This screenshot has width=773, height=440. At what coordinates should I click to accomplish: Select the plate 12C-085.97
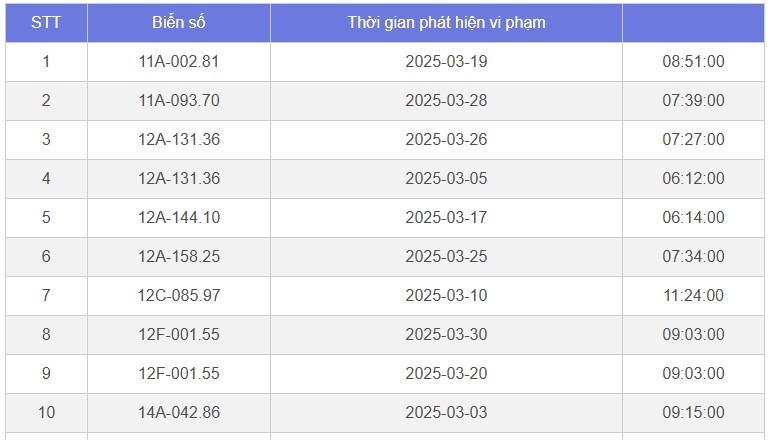(179, 296)
